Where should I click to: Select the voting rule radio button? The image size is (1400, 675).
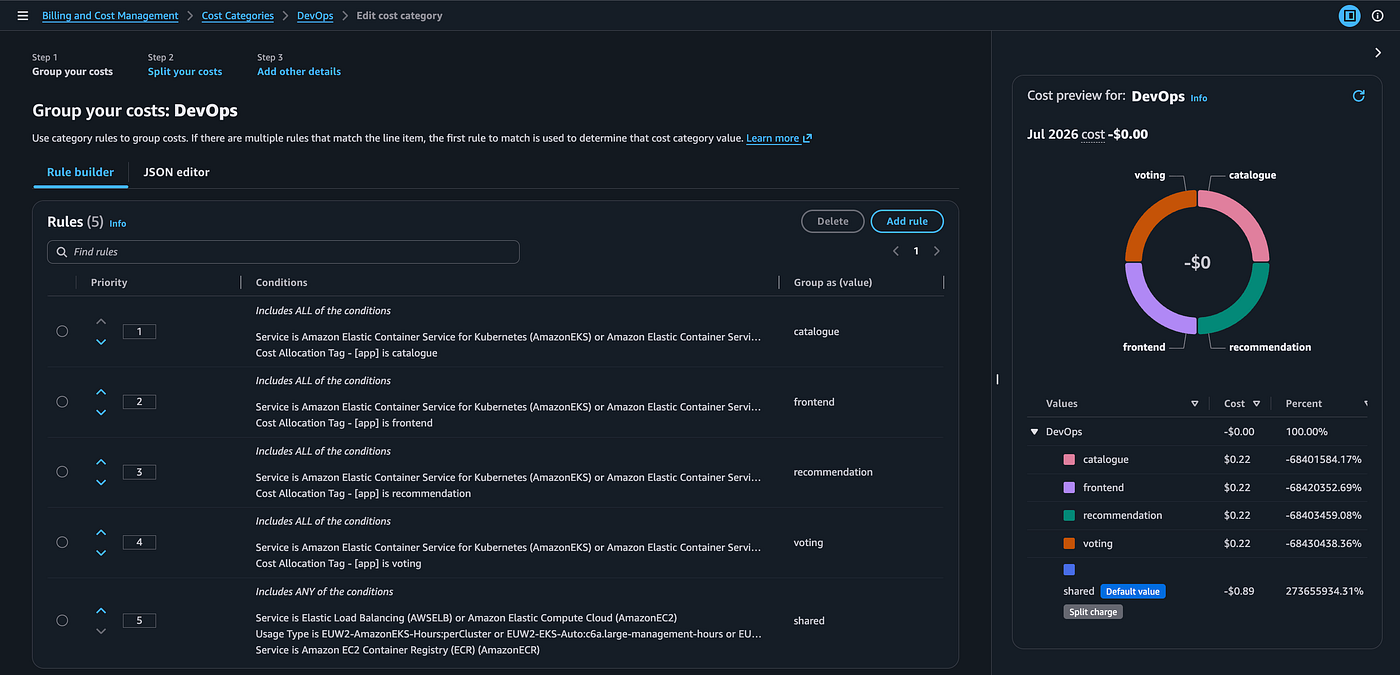(x=62, y=542)
